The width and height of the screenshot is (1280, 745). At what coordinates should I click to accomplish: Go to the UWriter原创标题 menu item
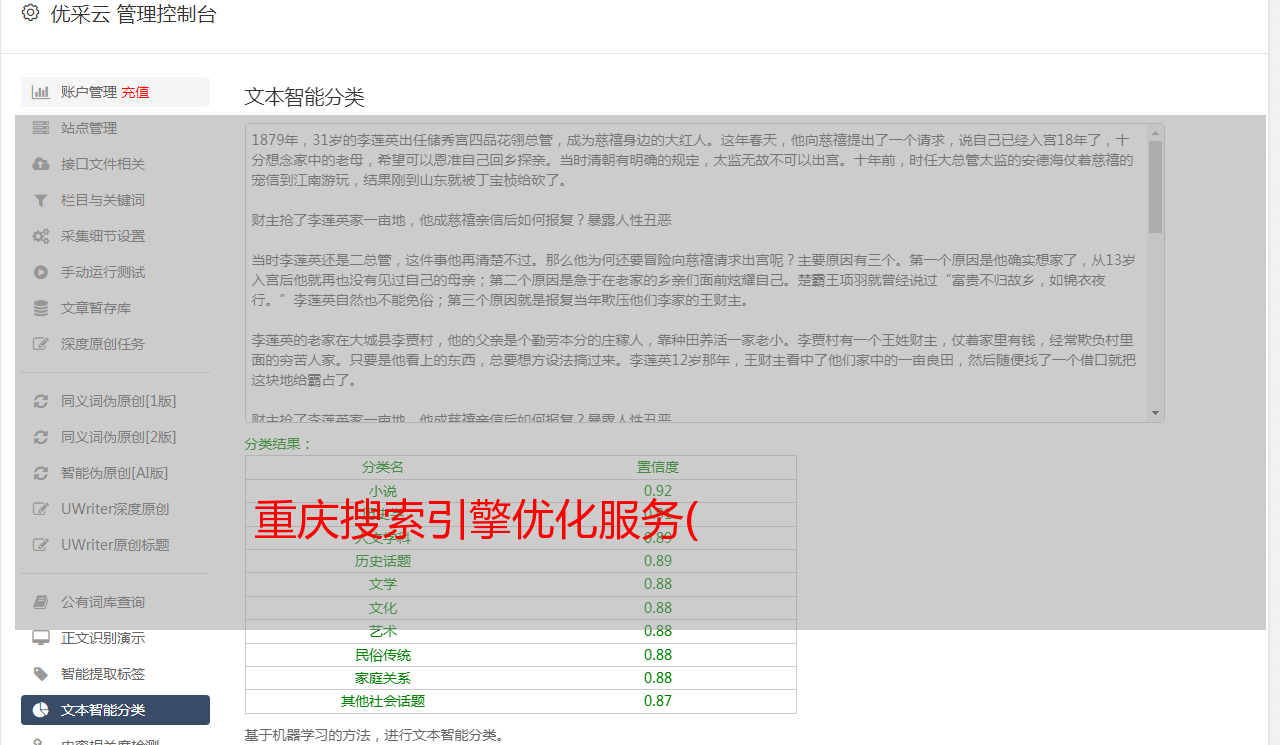(x=115, y=545)
